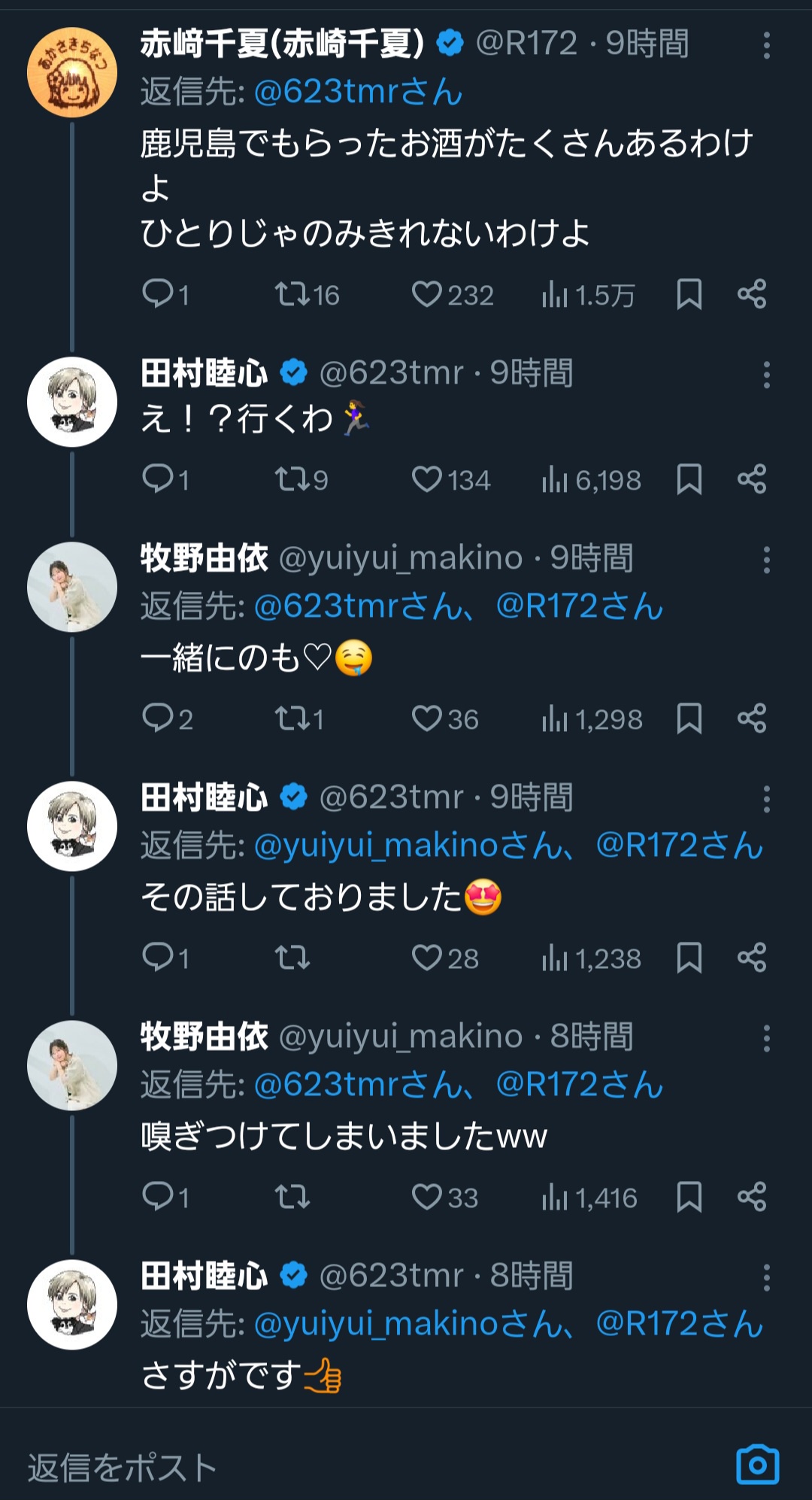Open more options for 赤﨑千夏's tweet

[766, 45]
